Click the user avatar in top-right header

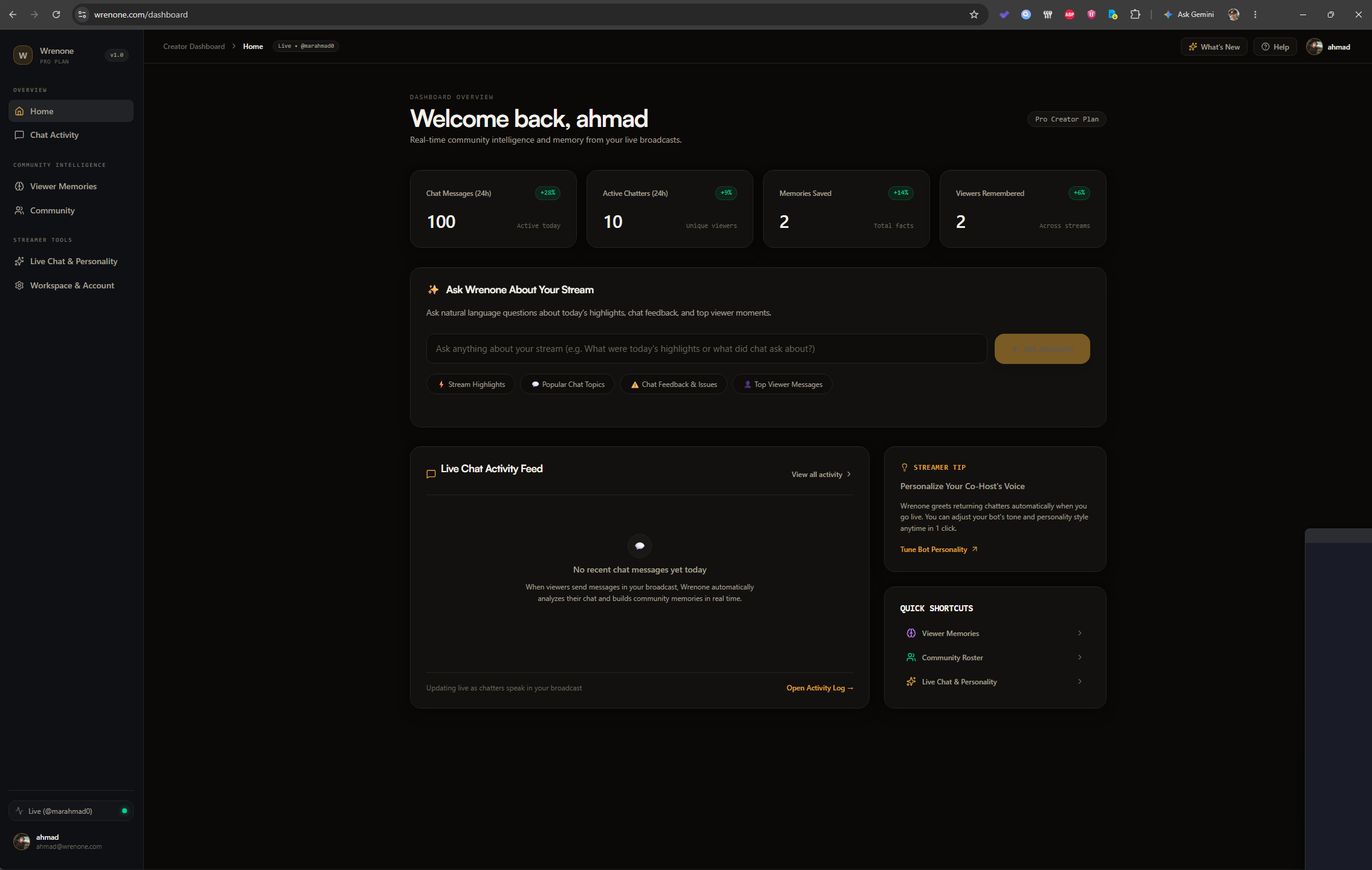coord(1314,47)
